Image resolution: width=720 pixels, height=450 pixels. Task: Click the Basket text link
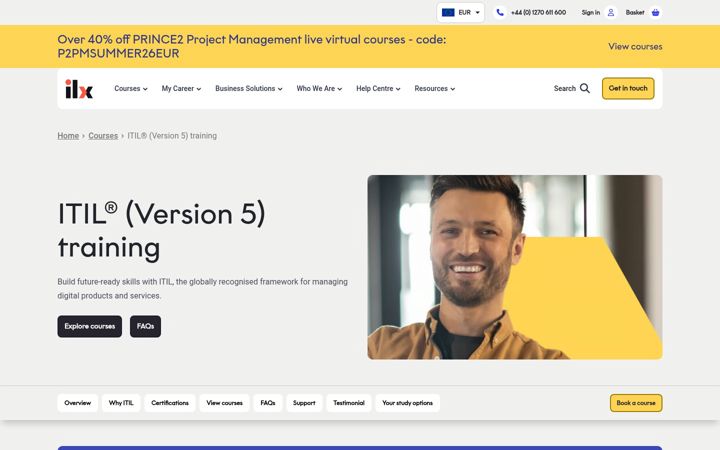(635, 12)
